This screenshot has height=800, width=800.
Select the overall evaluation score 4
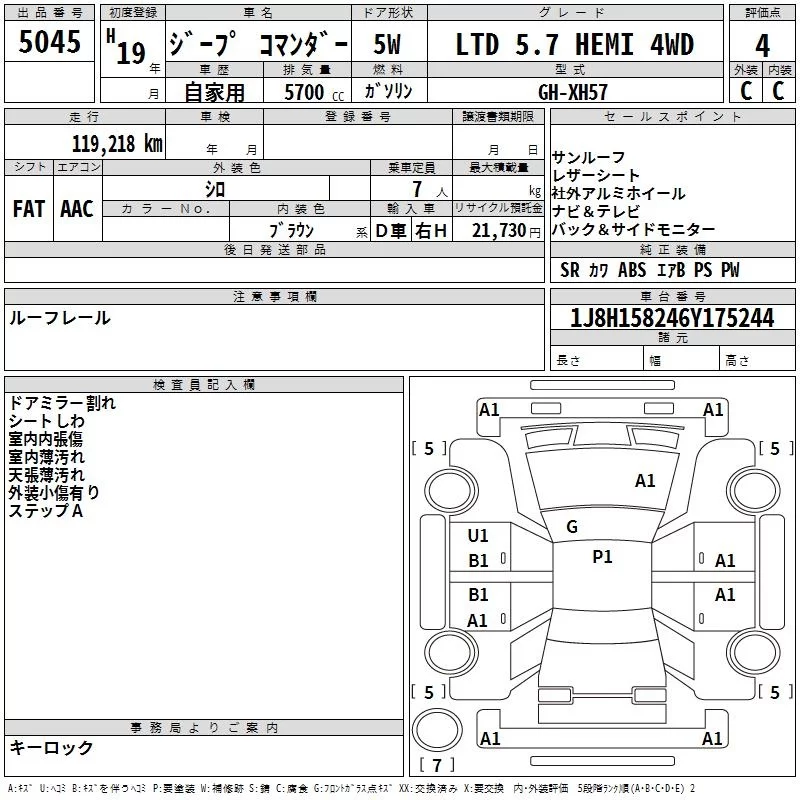(x=762, y=44)
